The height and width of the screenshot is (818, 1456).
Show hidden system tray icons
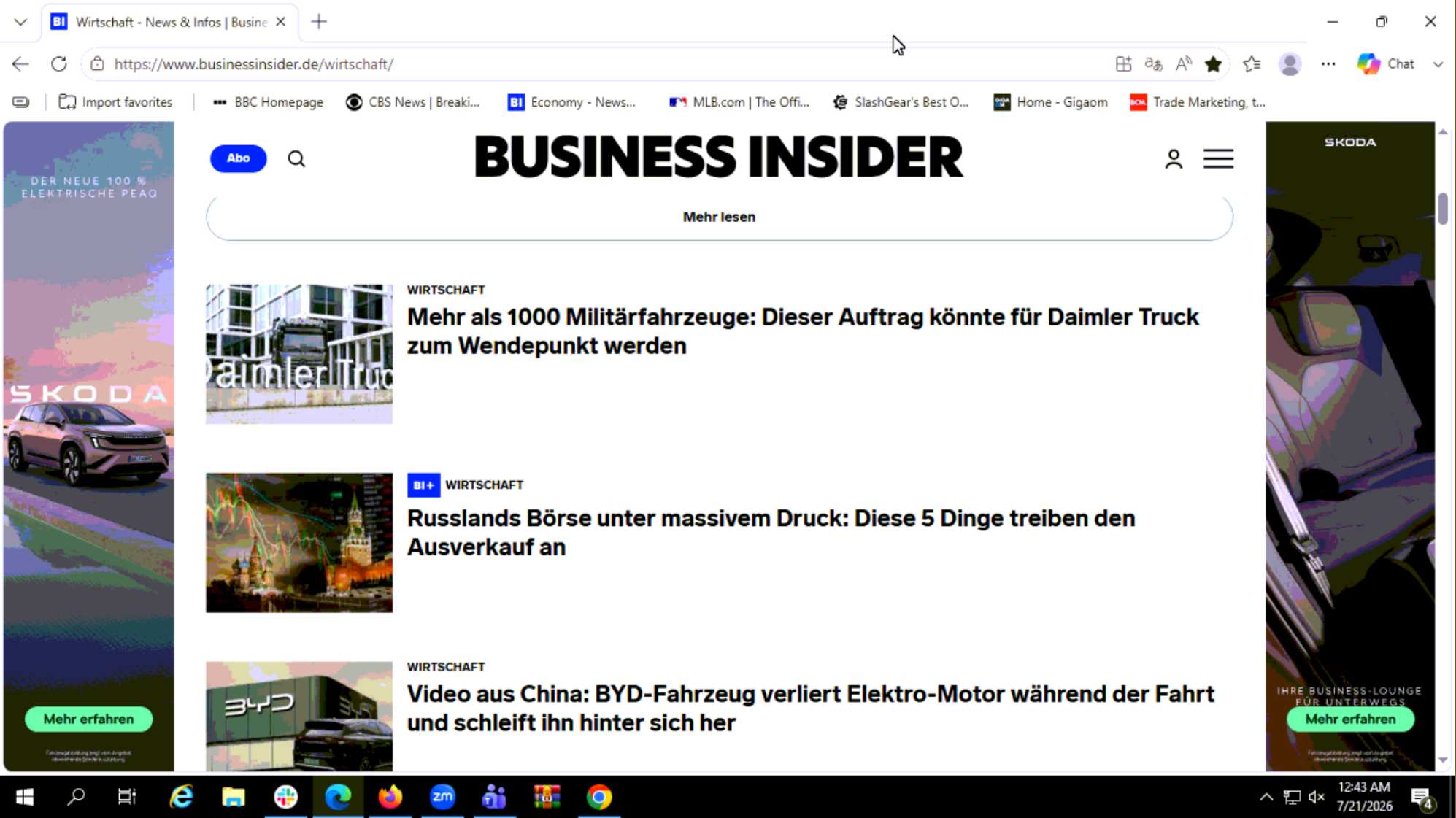tap(1266, 797)
